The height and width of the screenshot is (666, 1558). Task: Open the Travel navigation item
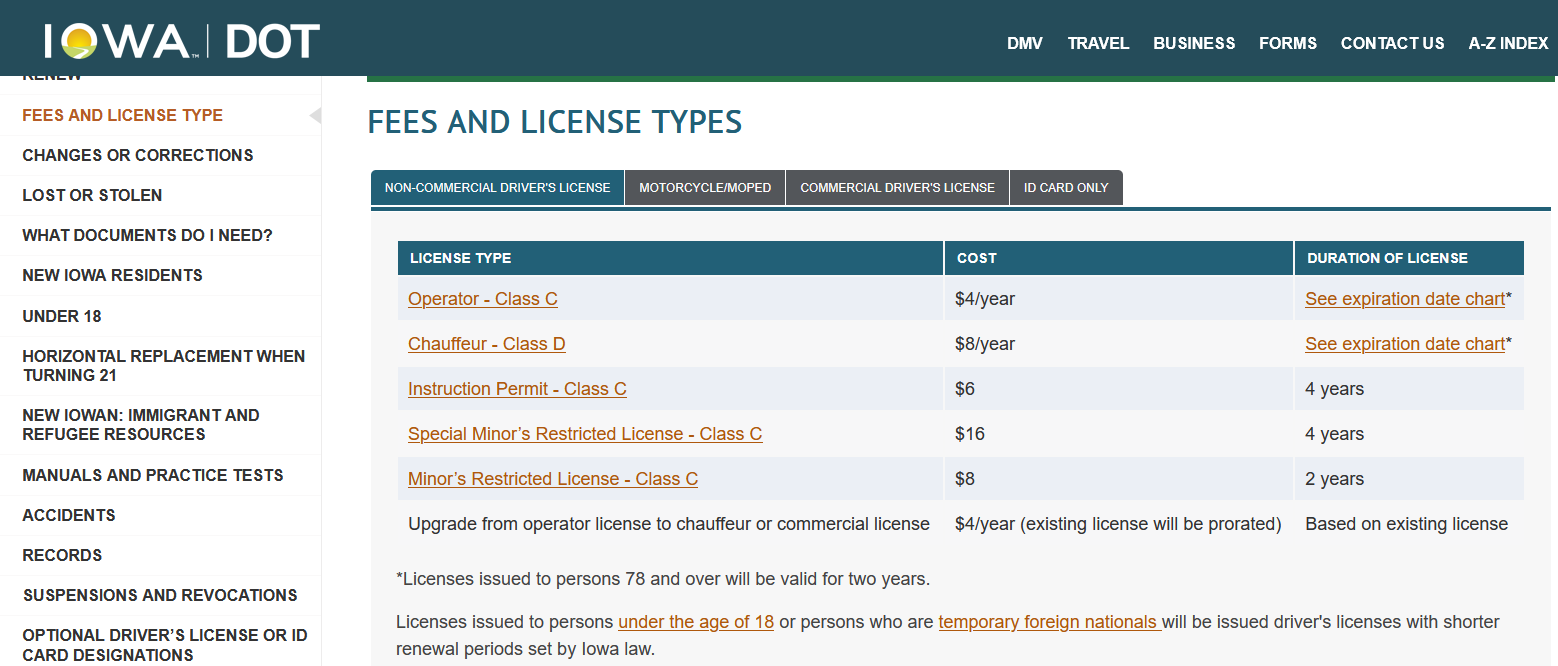coord(1098,43)
